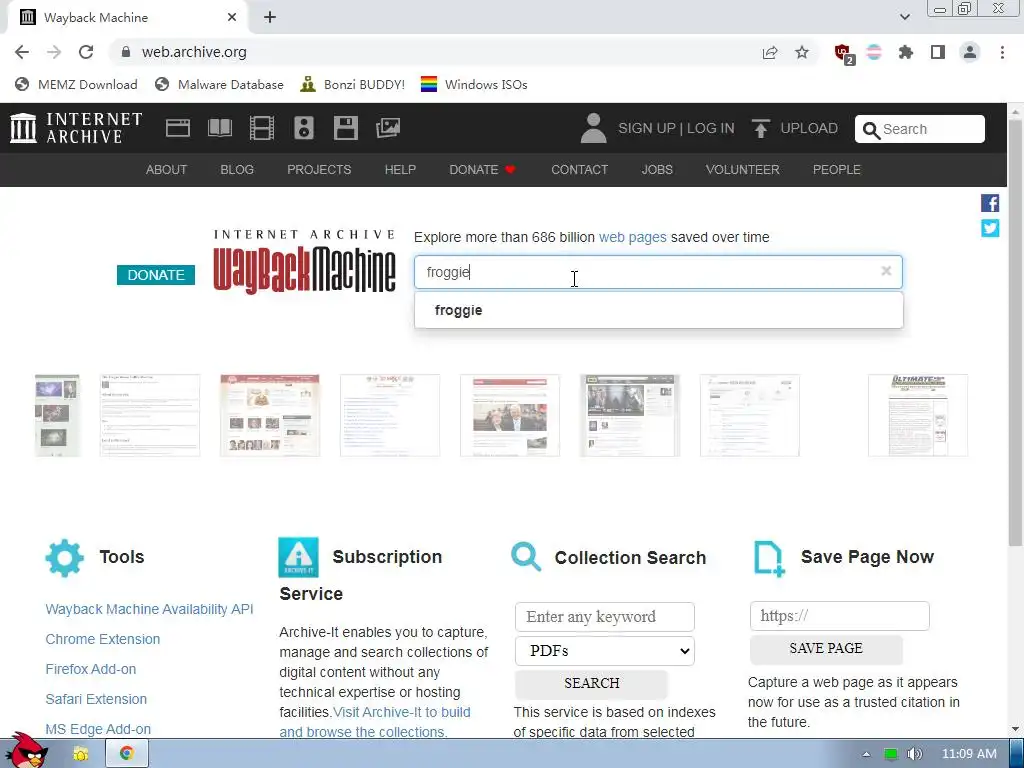Open a new browser tab
1024x768 pixels.
coord(270,18)
